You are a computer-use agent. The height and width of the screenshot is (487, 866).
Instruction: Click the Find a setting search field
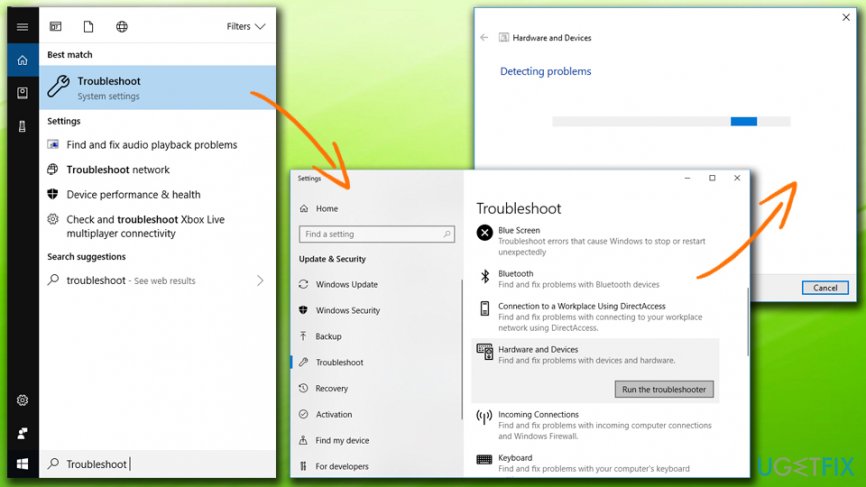pyautogui.click(x=377, y=234)
